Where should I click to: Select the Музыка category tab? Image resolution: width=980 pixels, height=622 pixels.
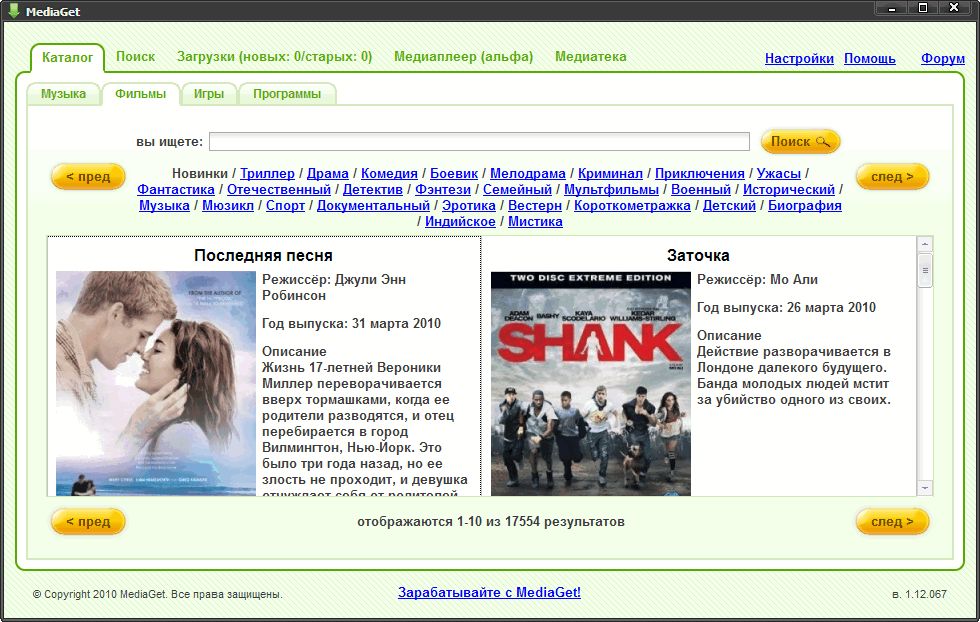[x=63, y=94]
